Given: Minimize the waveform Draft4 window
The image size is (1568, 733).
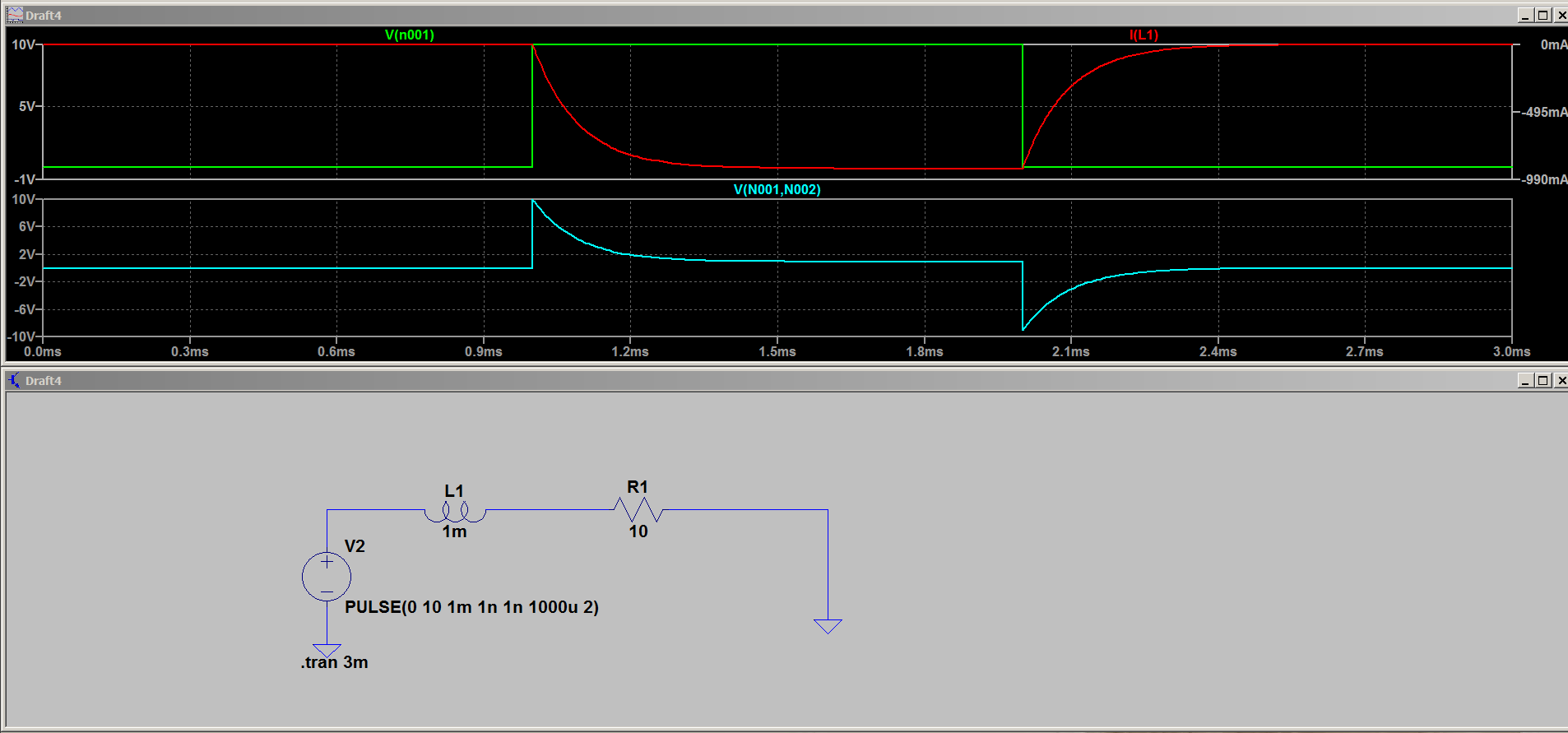Looking at the screenshot, I should (x=1525, y=15).
